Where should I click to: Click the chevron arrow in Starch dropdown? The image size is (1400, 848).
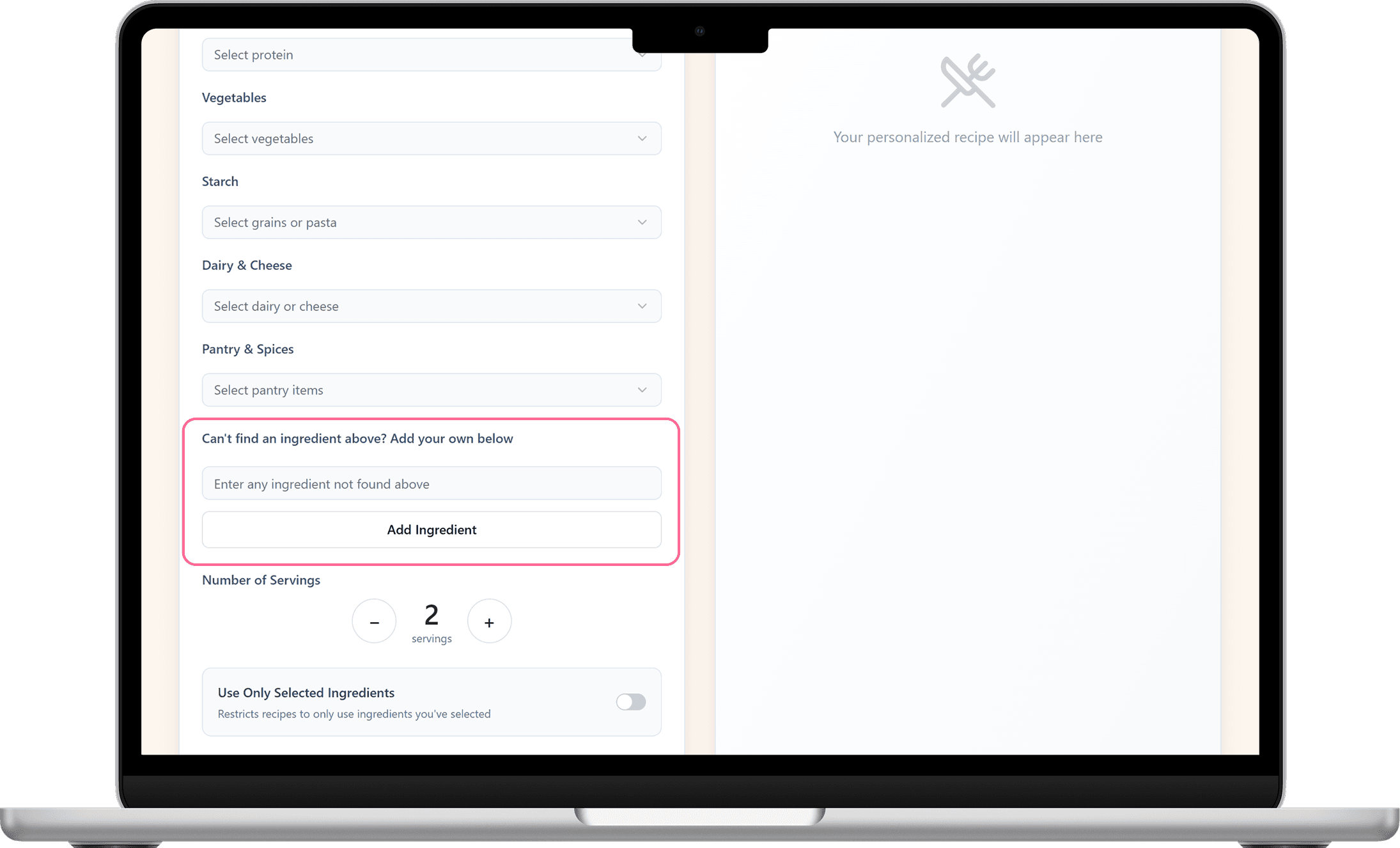(642, 222)
